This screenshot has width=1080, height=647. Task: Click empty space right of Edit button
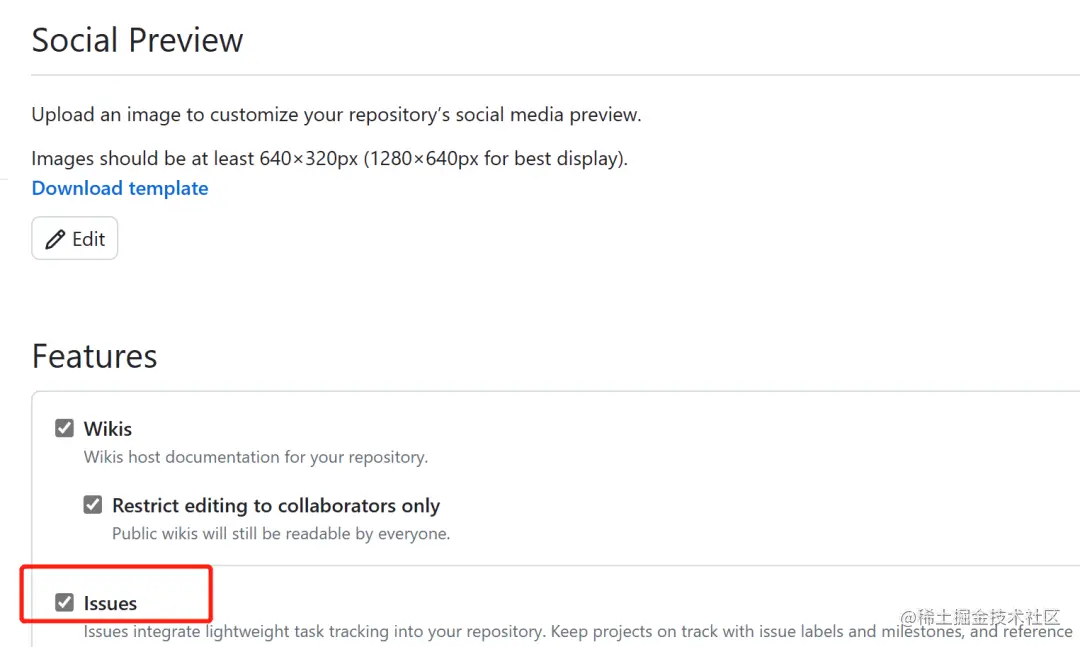click(x=400, y=239)
